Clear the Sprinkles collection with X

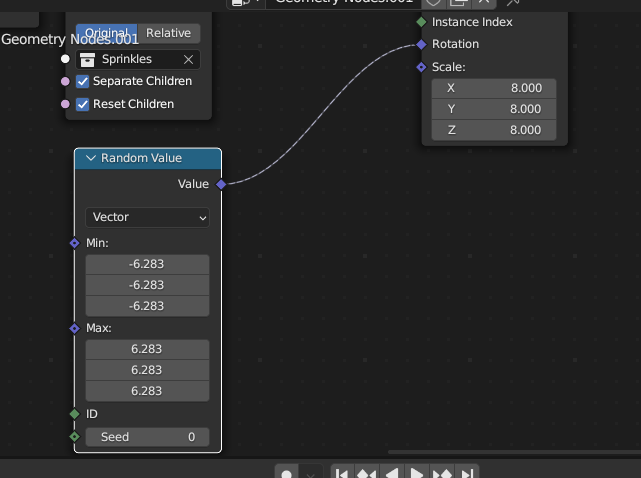click(188, 60)
